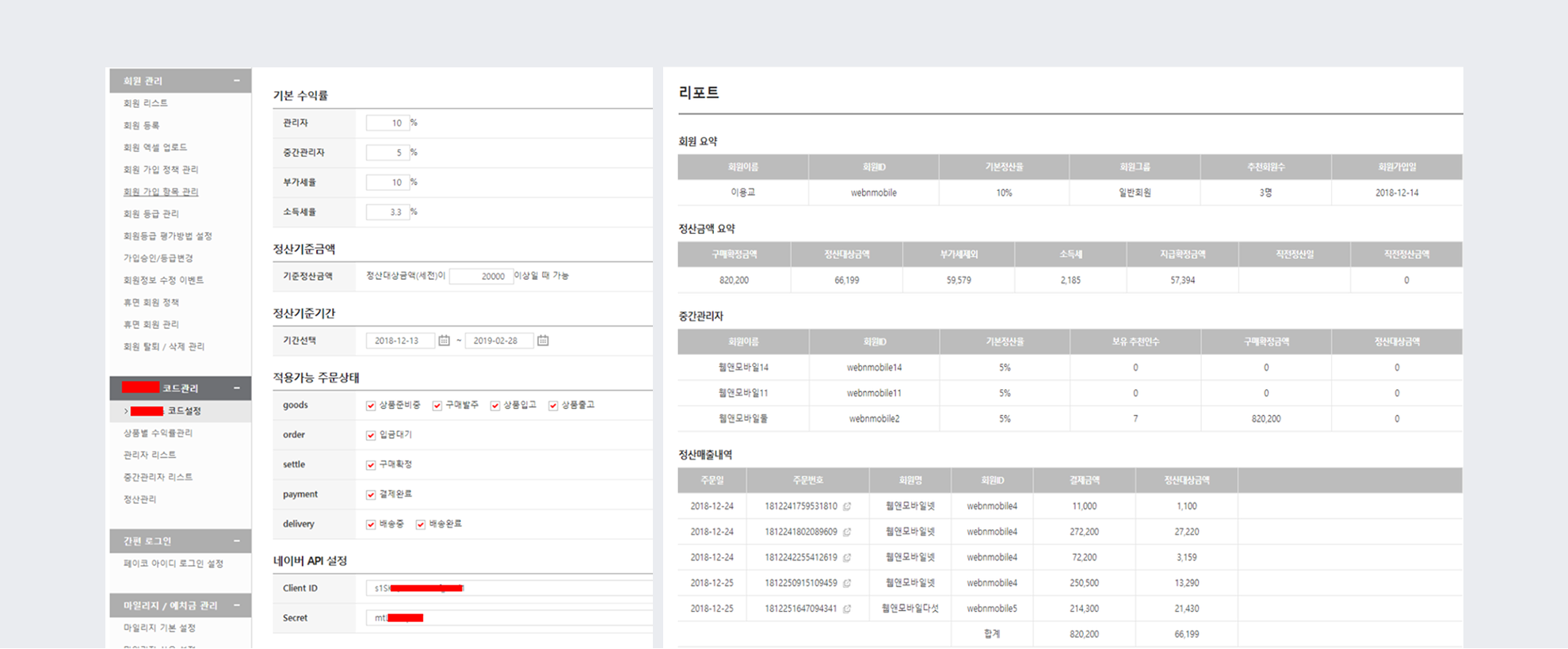Image resolution: width=1568 pixels, height=649 pixels.
Task: Toggle the 구매확정 settle checkbox
Action: 371,465
